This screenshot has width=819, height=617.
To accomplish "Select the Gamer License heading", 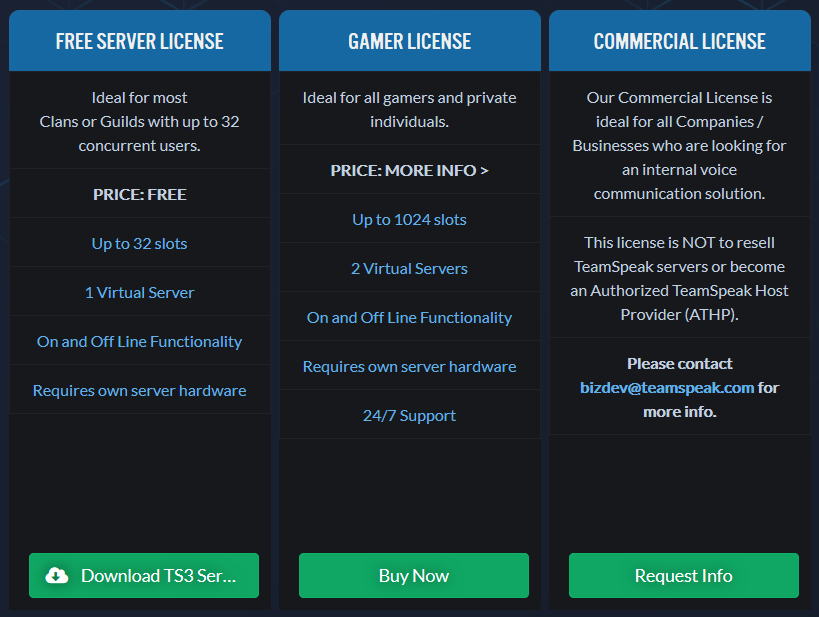I will (410, 41).
